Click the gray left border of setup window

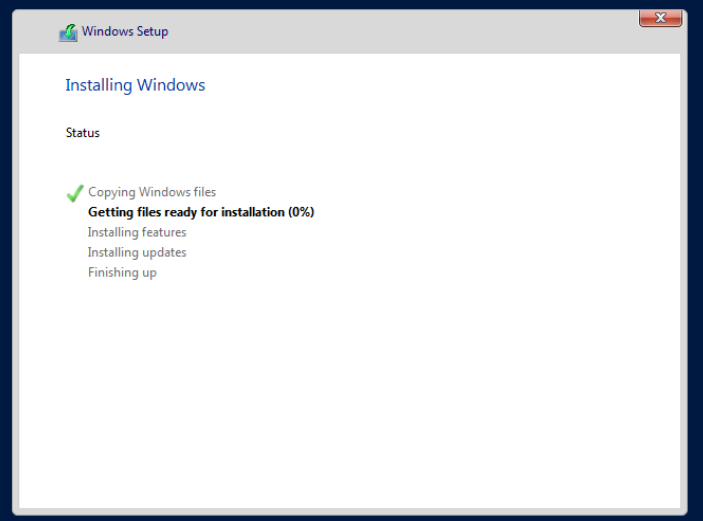[16, 300]
